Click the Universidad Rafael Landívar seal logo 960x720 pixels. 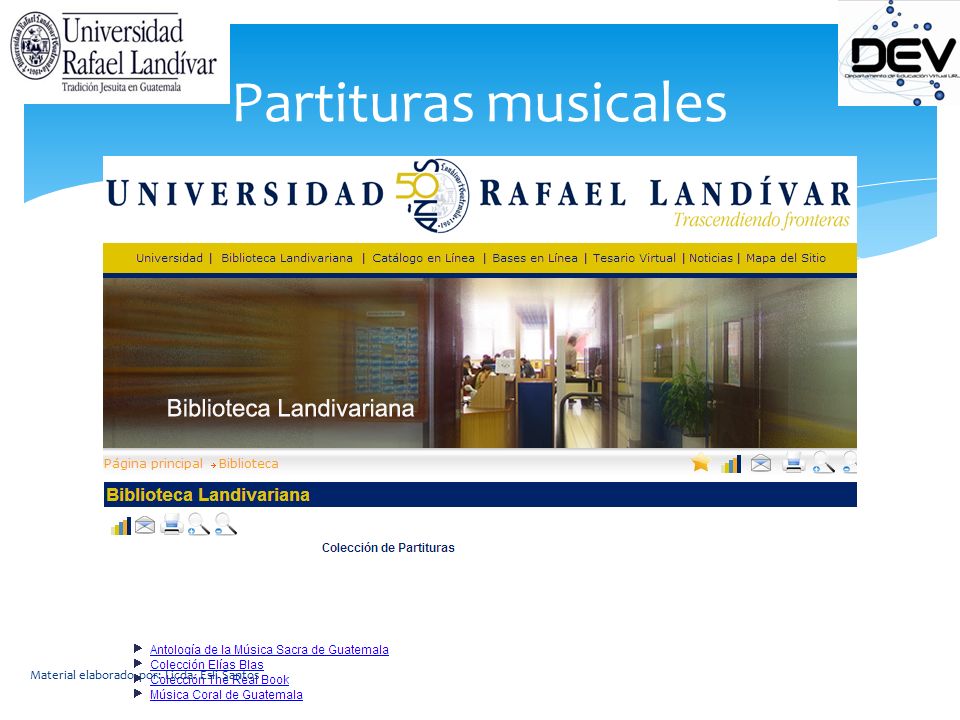pyautogui.click(x=36, y=45)
